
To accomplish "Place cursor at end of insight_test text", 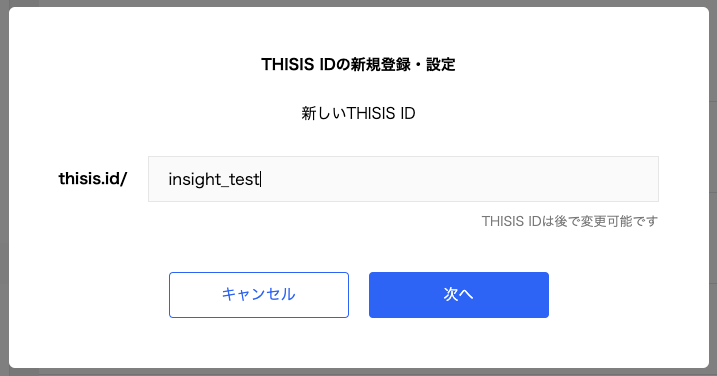I will coord(260,179).
